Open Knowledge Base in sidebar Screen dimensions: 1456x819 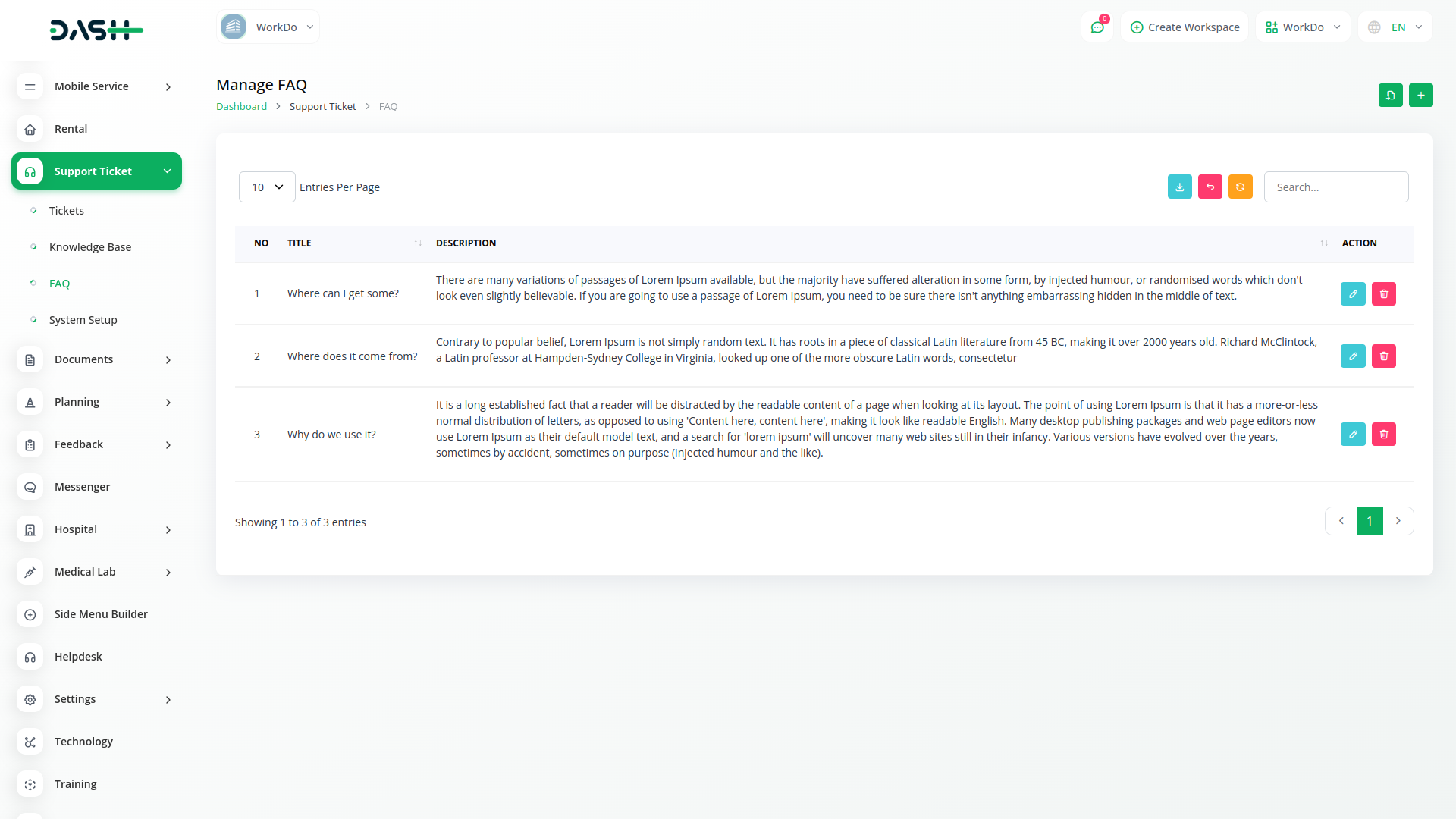point(90,247)
